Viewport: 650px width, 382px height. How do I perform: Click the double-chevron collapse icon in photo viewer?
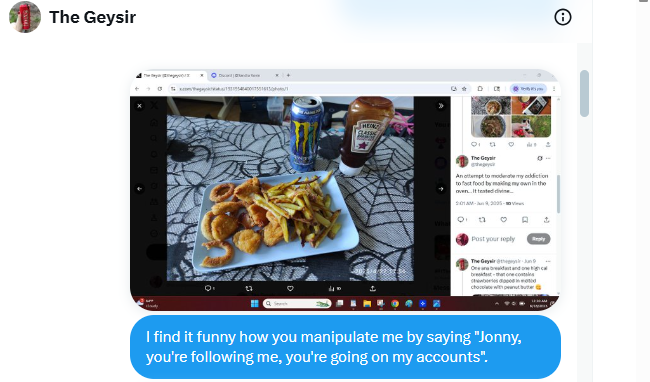441,106
